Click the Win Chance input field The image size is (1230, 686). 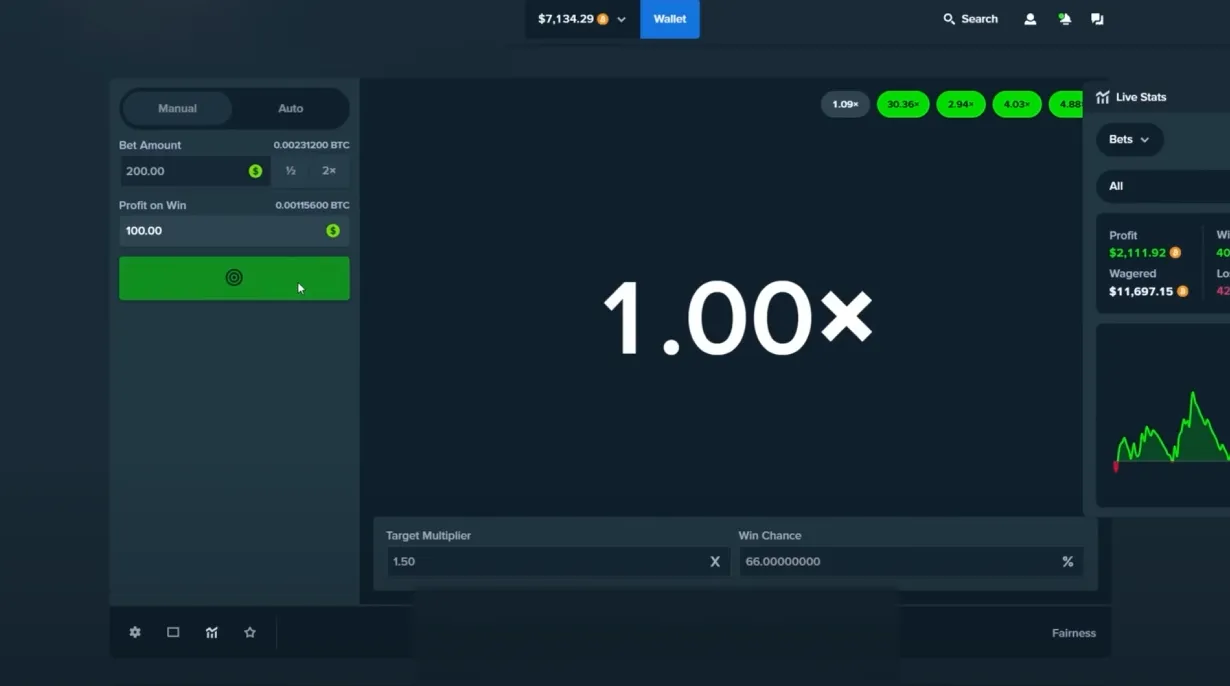tap(911, 562)
